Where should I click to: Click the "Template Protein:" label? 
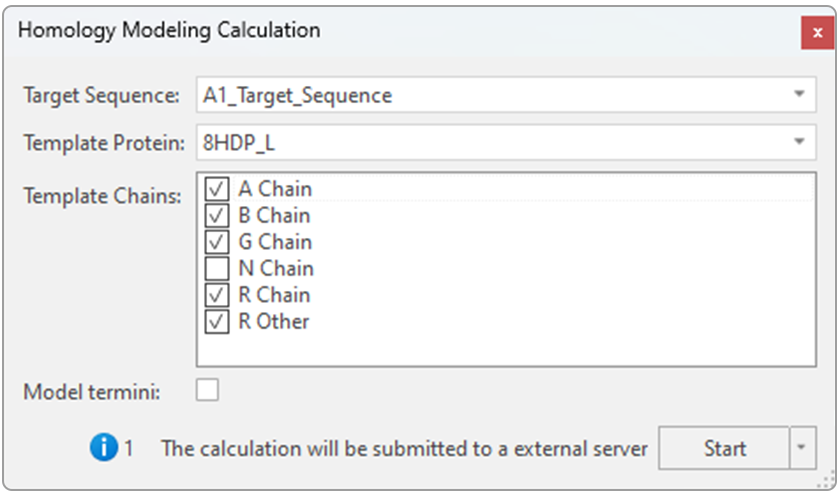click(x=104, y=143)
